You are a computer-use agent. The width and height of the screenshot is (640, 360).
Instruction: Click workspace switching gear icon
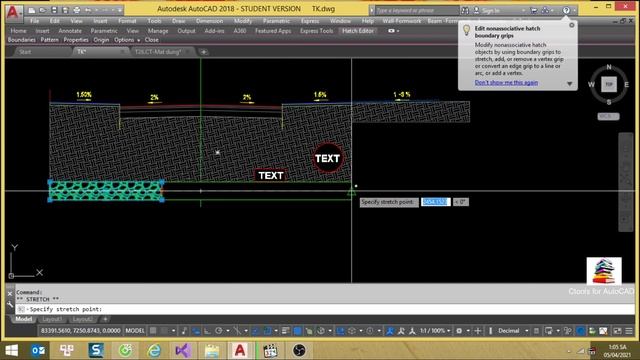[x=459, y=331]
